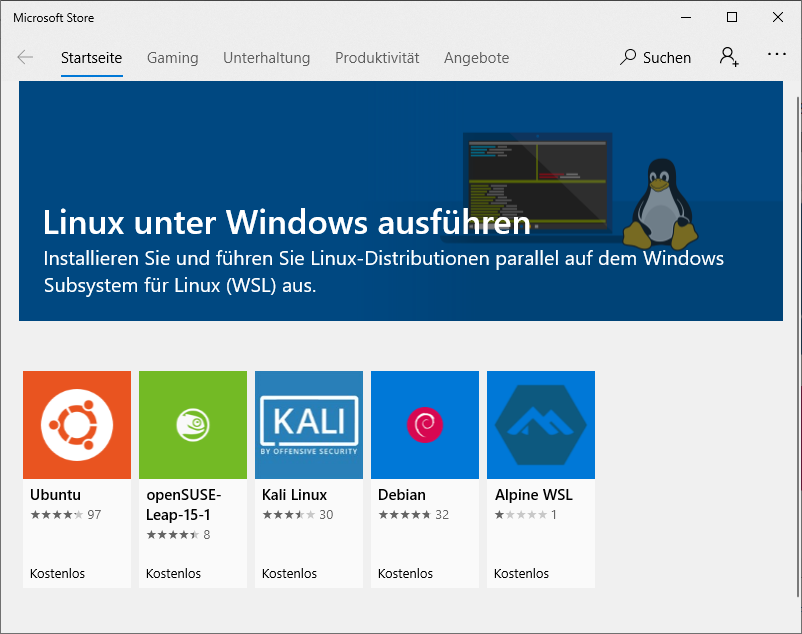Viewport: 802px width, 634px height.
Task: Click the openSUSE star rating with 8
Action: point(178,534)
